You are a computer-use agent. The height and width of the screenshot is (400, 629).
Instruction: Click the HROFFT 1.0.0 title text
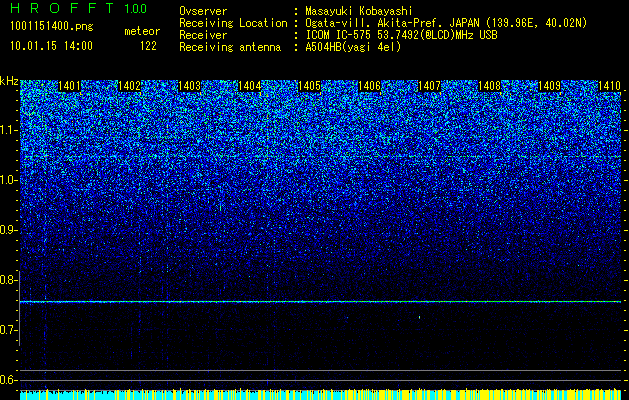point(79,8)
